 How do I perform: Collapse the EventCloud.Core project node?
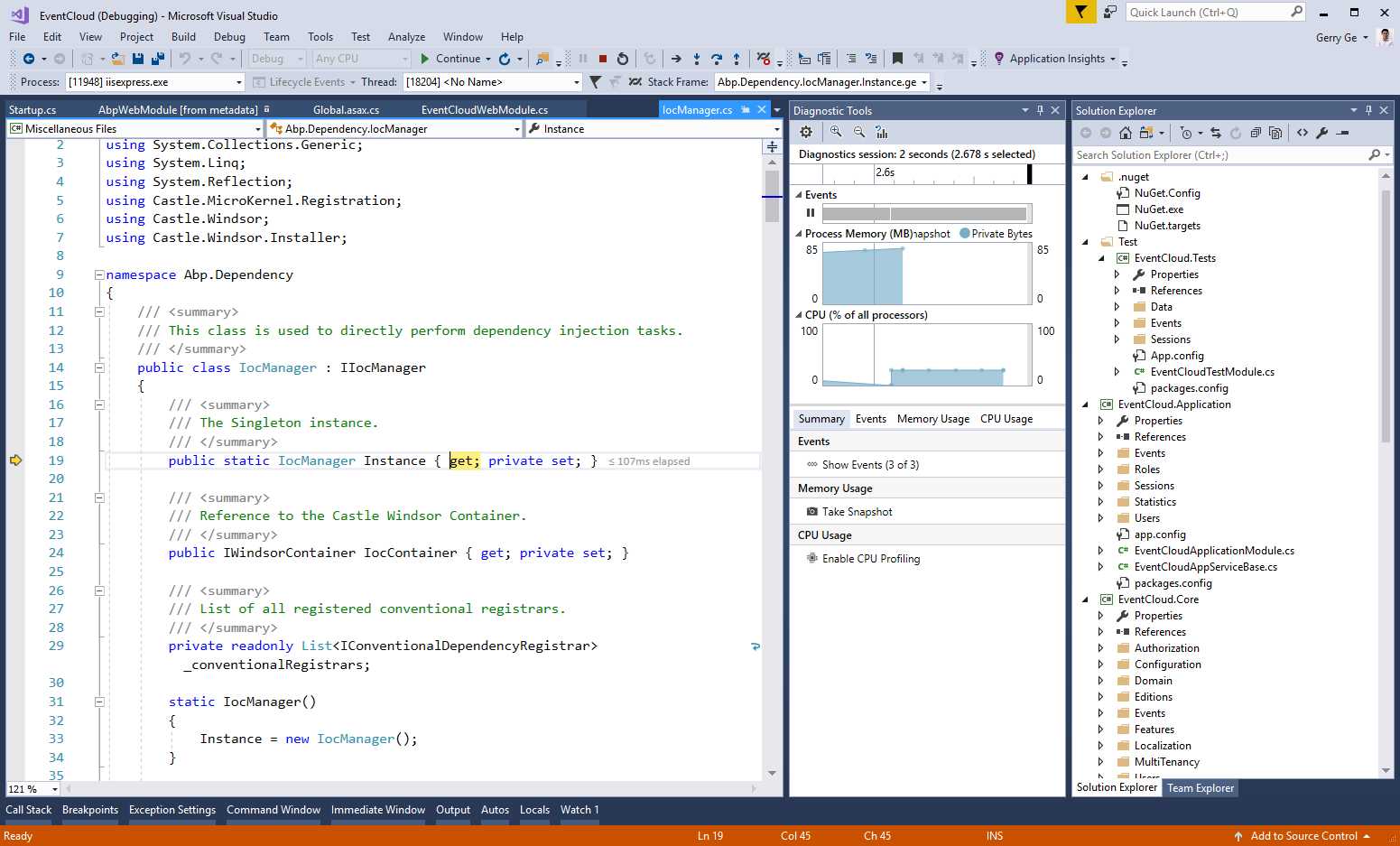point(1085,600)
